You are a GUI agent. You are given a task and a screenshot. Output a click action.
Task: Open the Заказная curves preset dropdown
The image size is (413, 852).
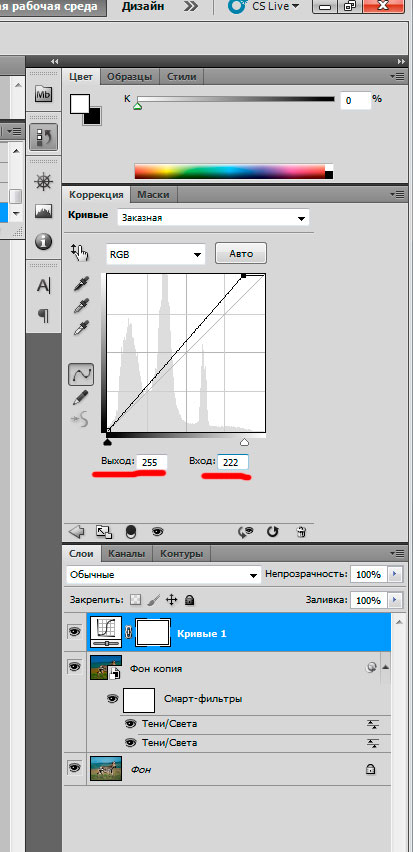[x=213, y=218]
